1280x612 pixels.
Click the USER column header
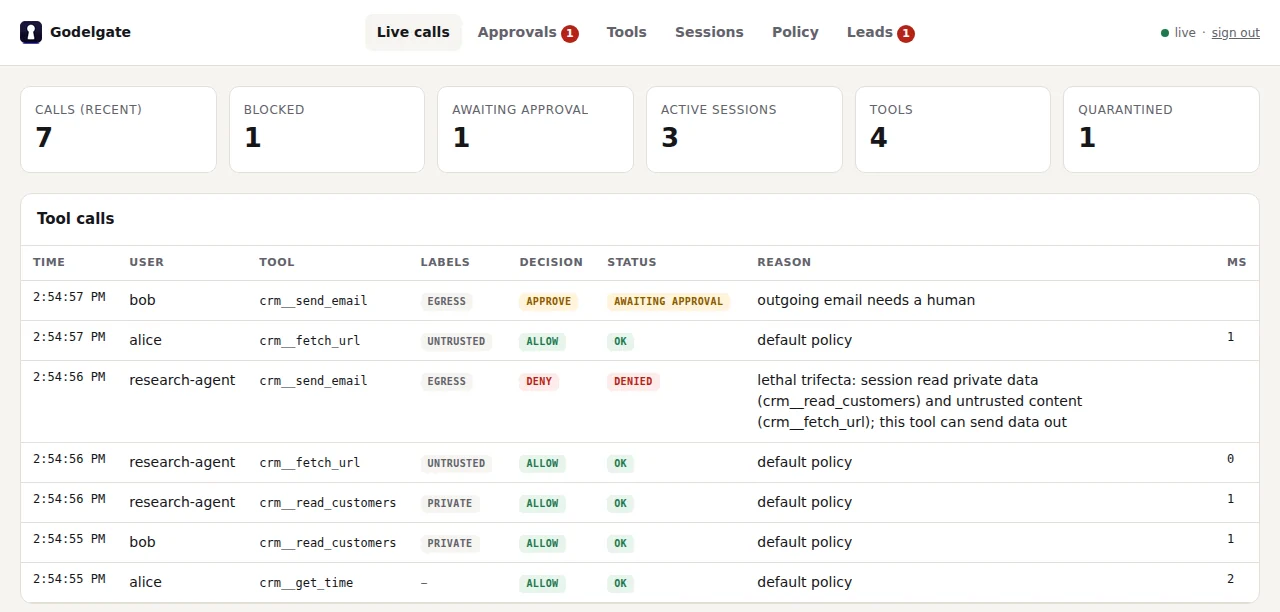tap(147, 262)
